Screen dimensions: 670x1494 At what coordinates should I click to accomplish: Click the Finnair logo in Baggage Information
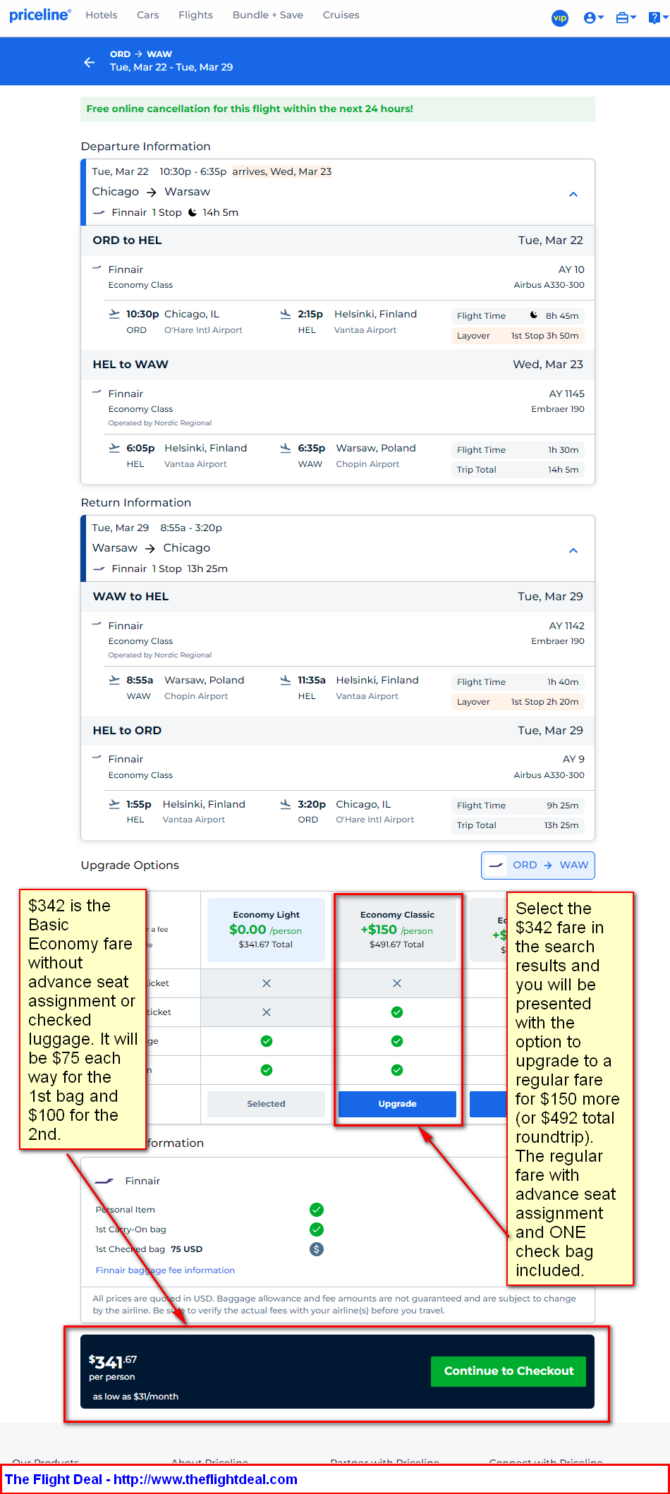coord(104,1181)
